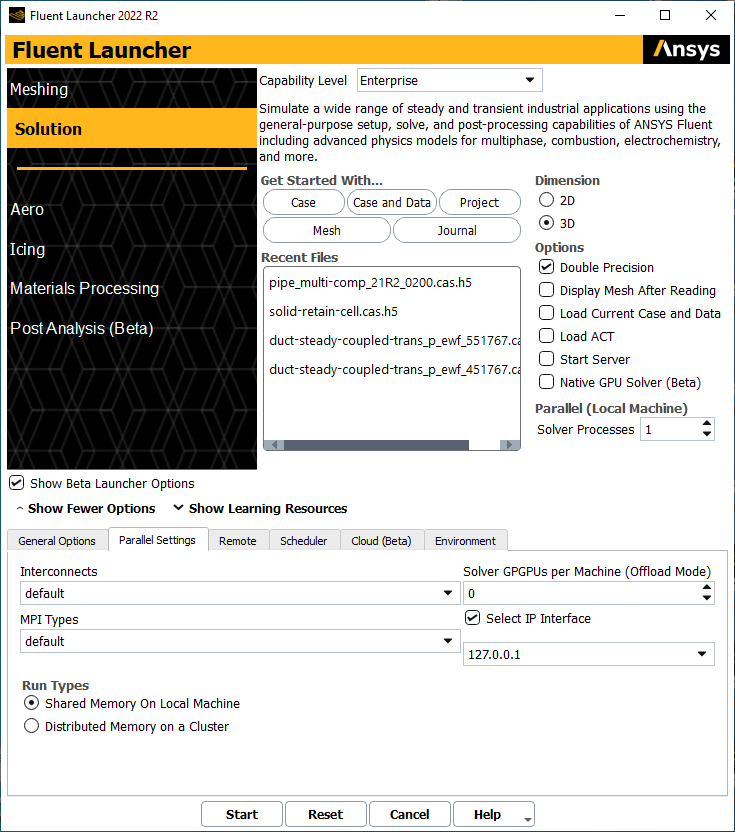The height and width of the screenshot is (832, 735).
Task: Click the Start button
Action: 242,814
